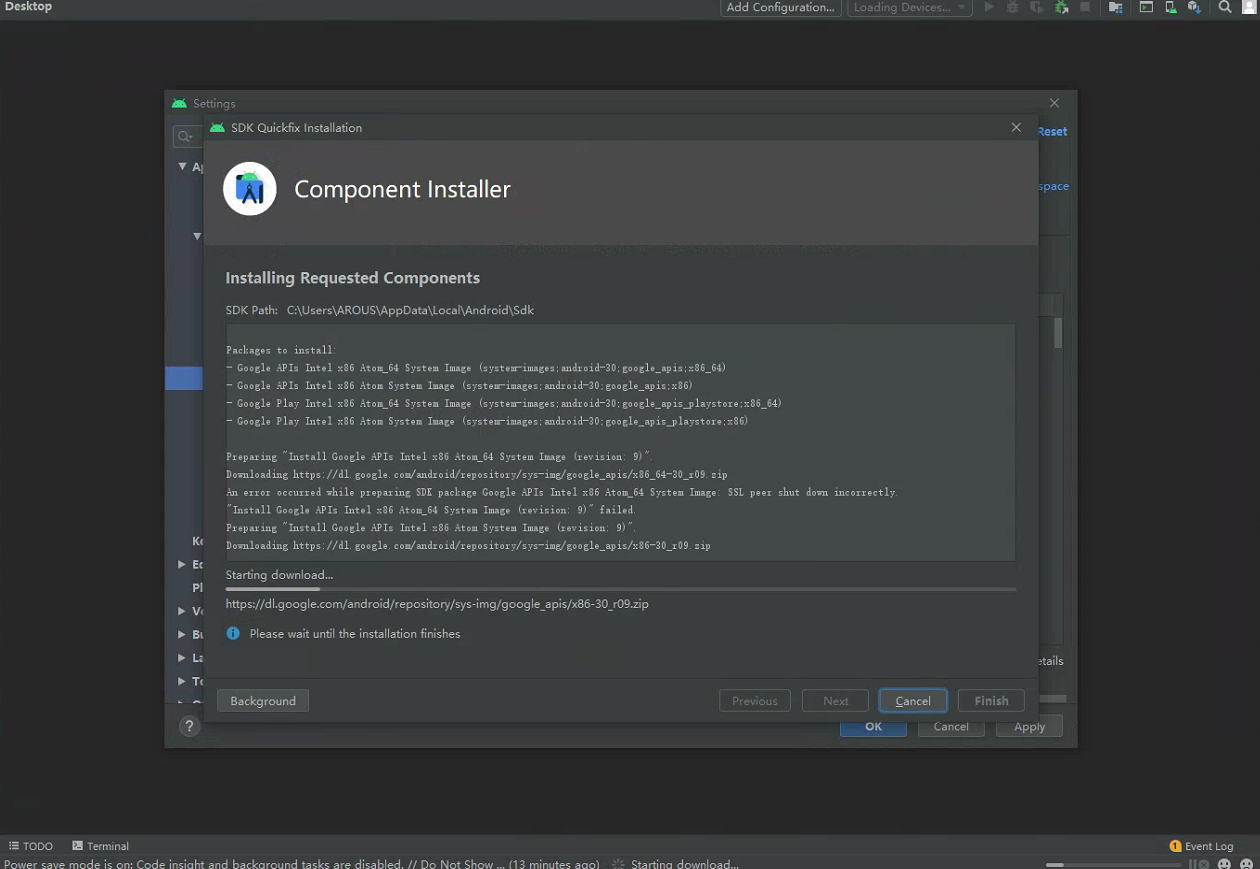The image size is (1260, 869).
Task: Click the status bar background progress indicator
Action: click(1113, 864)
